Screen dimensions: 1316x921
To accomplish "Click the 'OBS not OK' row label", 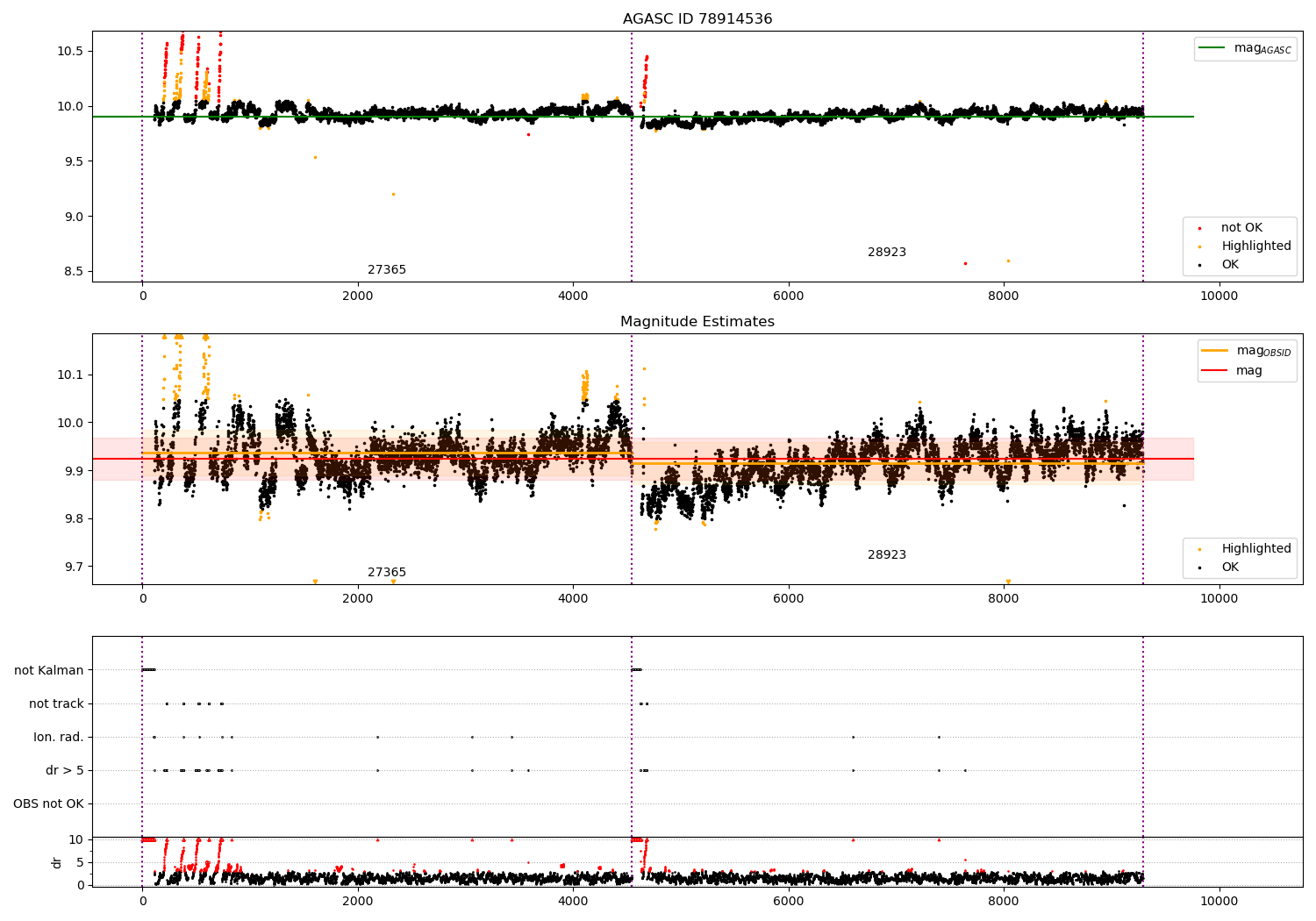I will click(48, 804).
